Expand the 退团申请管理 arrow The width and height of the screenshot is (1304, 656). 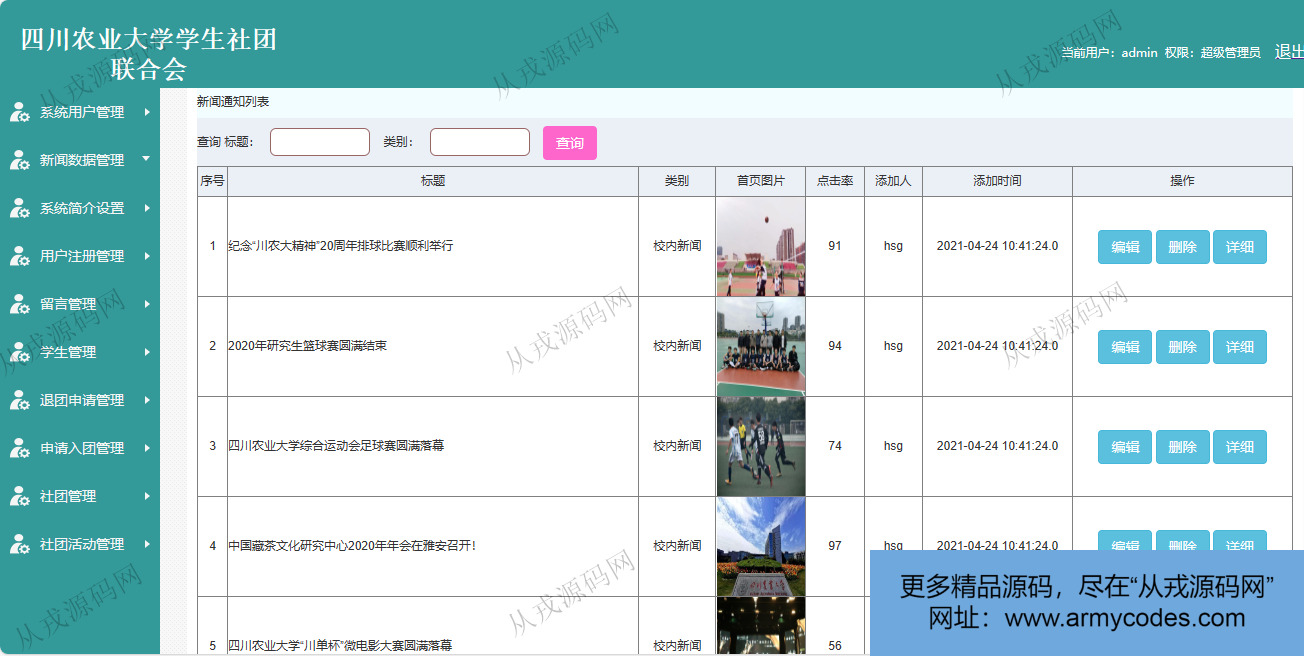(x=147, y=400)
